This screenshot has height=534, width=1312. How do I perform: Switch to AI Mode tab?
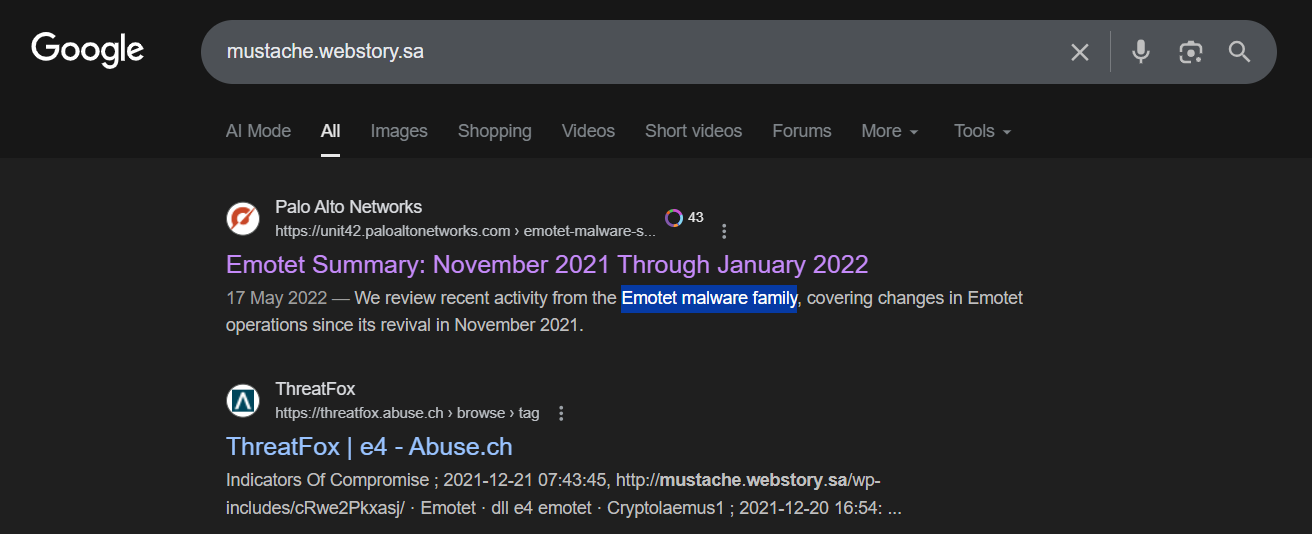pos(258,131)
